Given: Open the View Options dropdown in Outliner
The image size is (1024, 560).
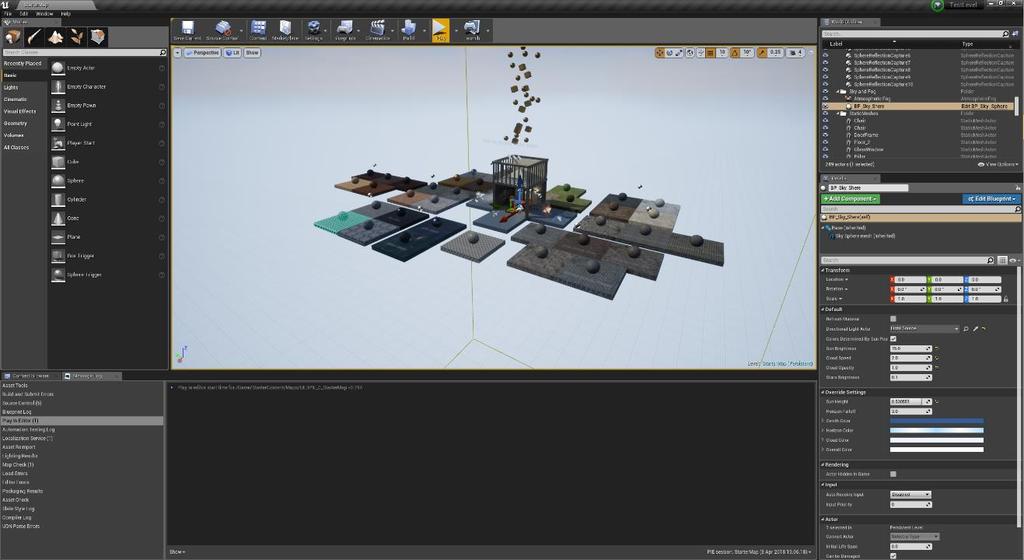Looking at the screenshot, I should pos(997,164).
